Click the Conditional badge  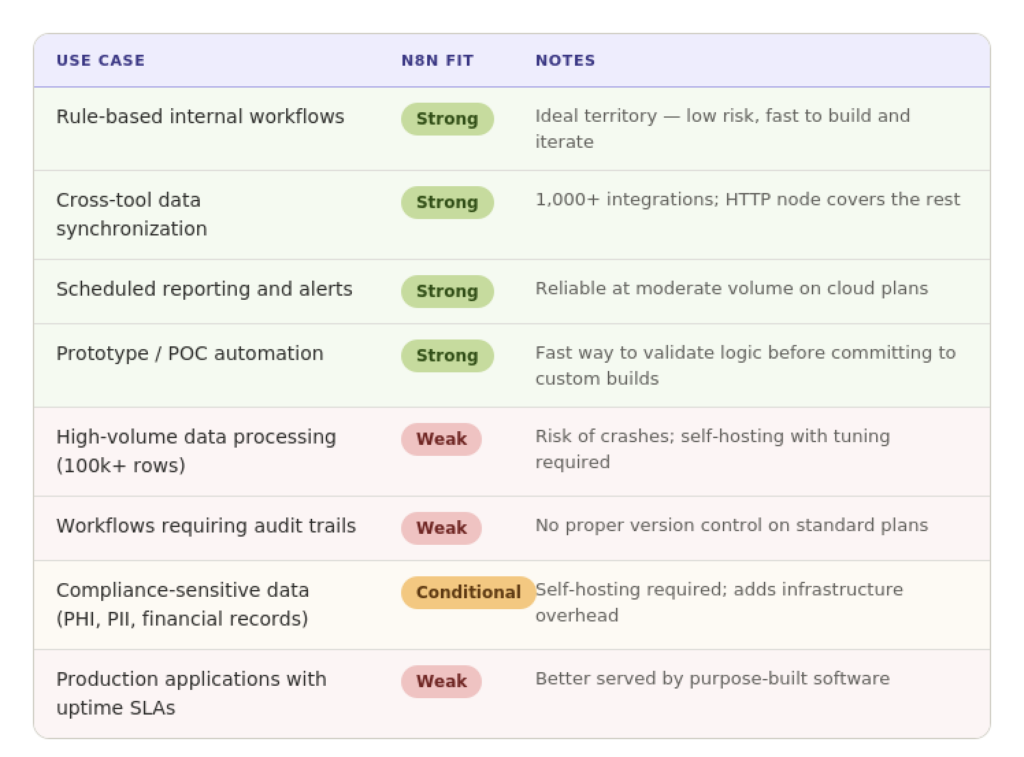click(x=468, y=592)
